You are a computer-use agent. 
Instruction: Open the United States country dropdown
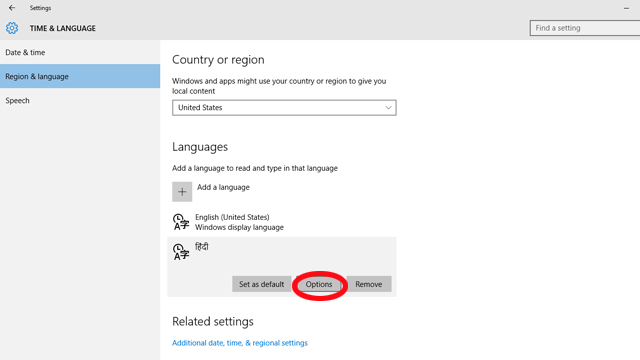pyautogui.click(x=284, y=108)
